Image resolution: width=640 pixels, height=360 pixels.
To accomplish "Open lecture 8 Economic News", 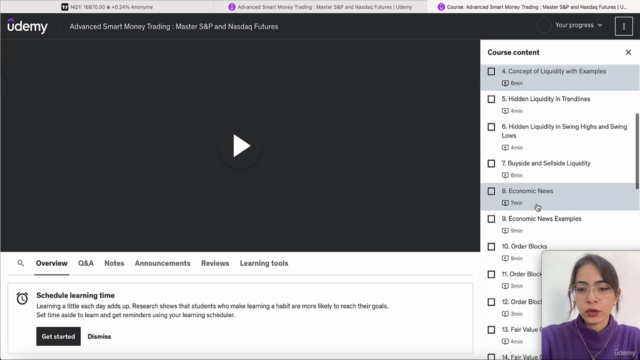I will click(x=560, y=197).
